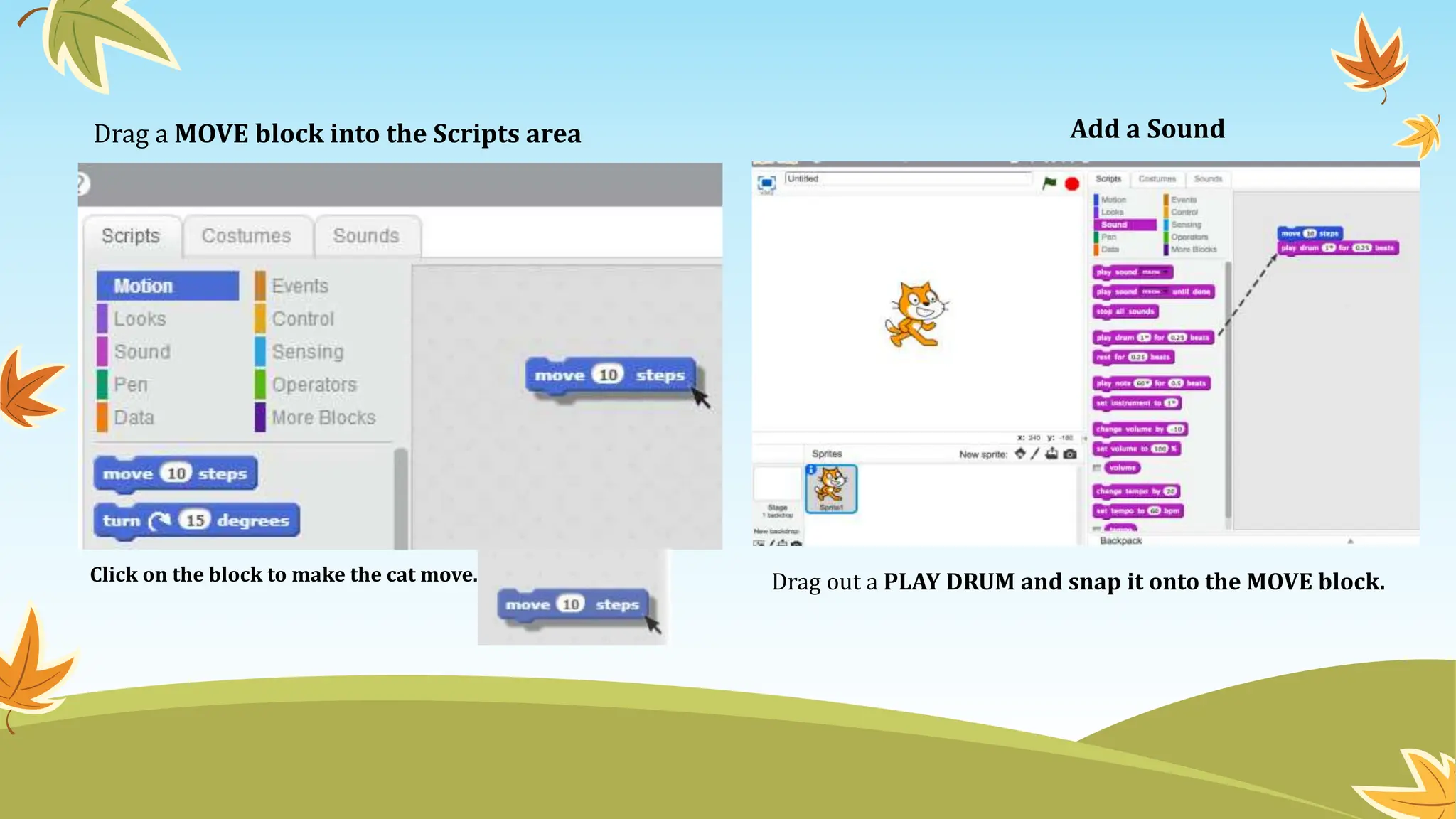Check the volume reporter checkbox
The height and width of the screenshot is (819, 1456).
click(1097, 468)
